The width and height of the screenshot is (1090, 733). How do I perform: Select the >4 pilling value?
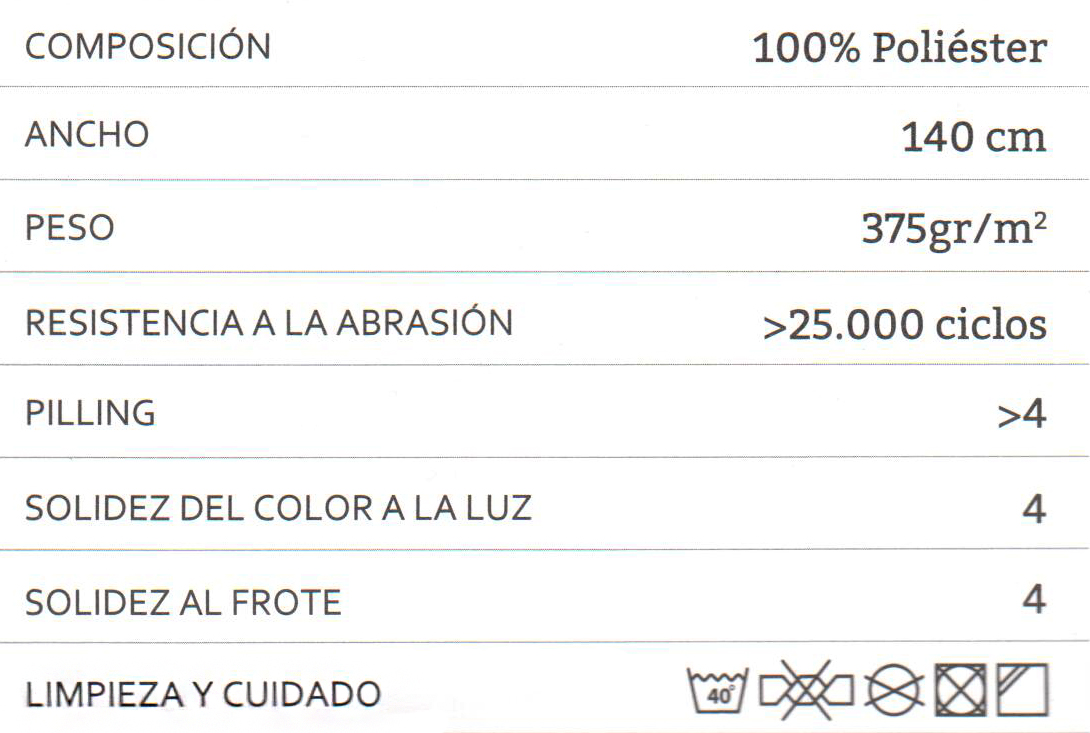(x=1021, y=415)
